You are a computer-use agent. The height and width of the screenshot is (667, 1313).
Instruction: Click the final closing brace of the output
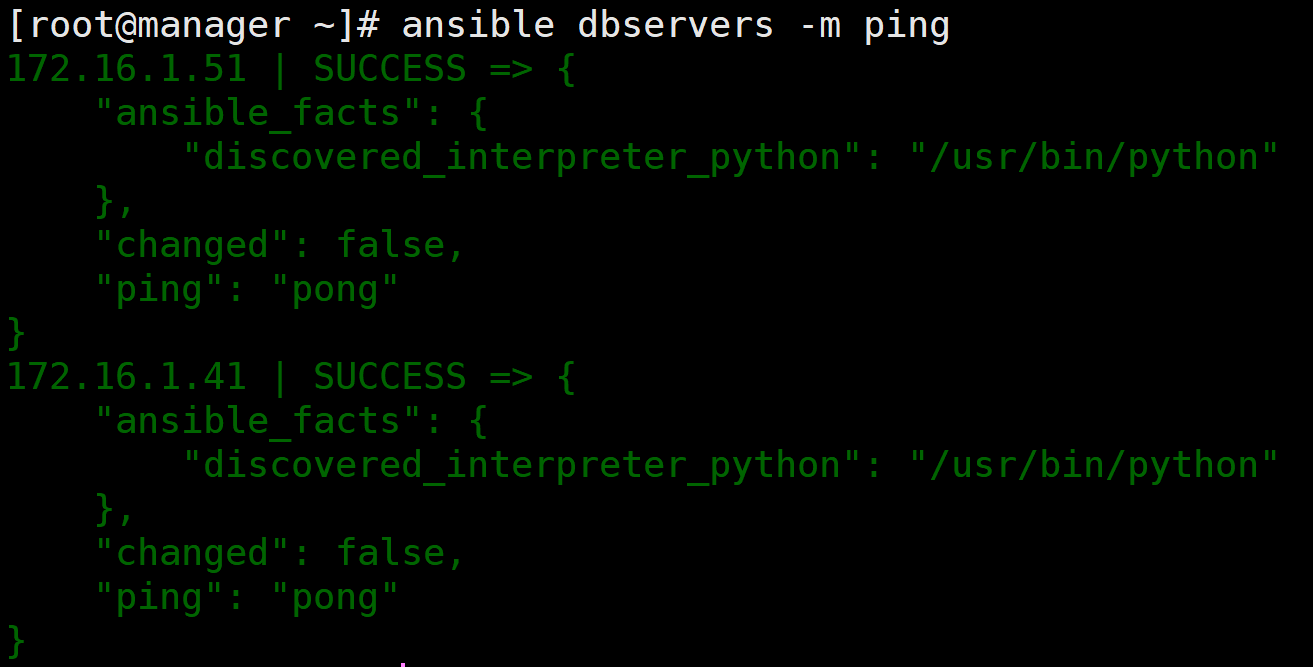pos(16,639)
